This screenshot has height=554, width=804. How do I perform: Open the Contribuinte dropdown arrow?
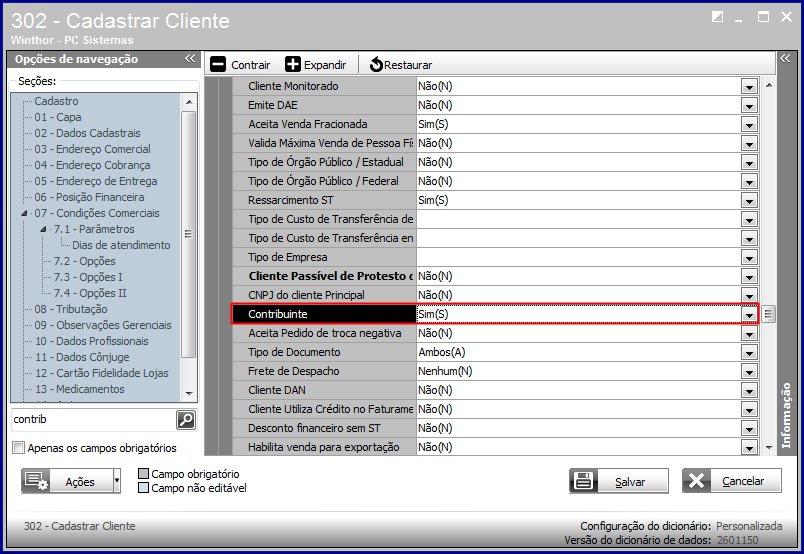(x=749, y=314)
